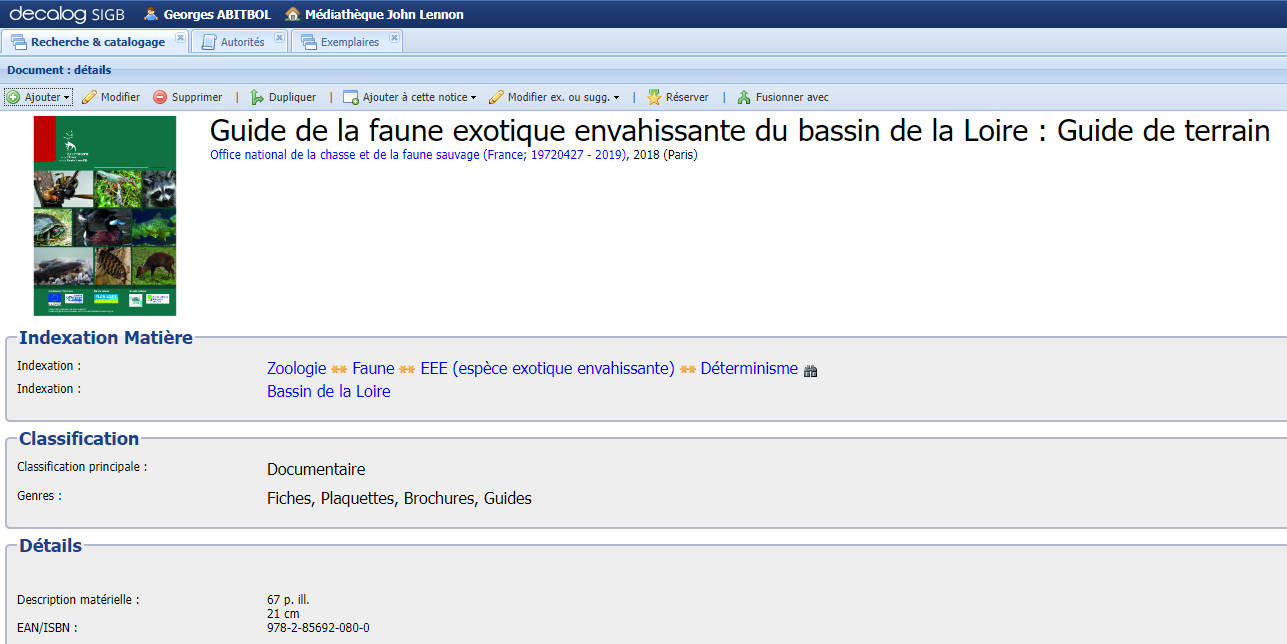
Task: Click the red Supprimer icon
Action: point(160,97)
